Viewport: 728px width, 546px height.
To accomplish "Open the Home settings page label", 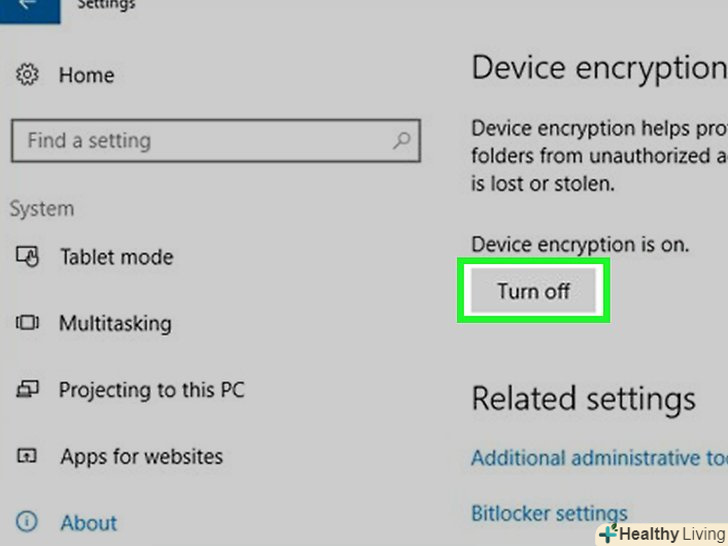I will pos(86,75).
